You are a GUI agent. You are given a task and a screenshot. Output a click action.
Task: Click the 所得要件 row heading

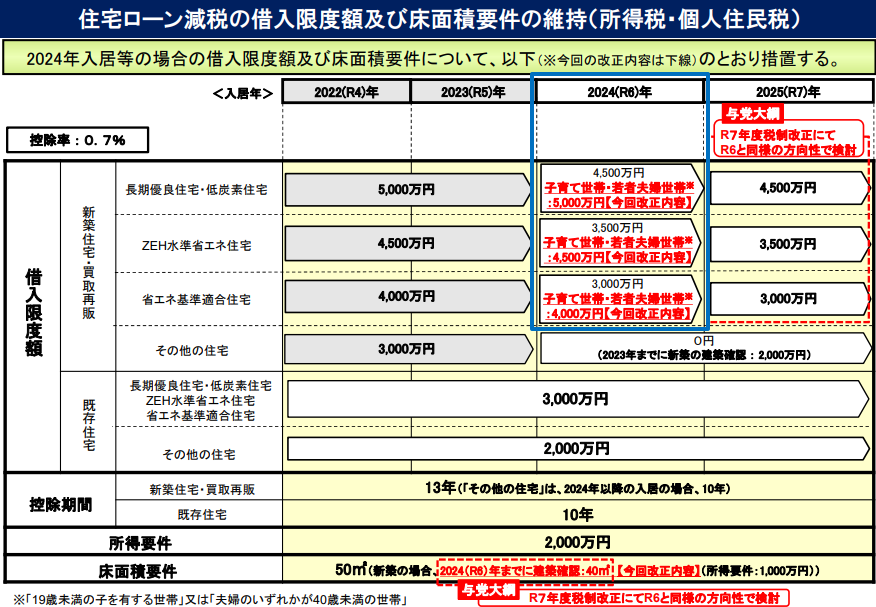pos(140,542)
